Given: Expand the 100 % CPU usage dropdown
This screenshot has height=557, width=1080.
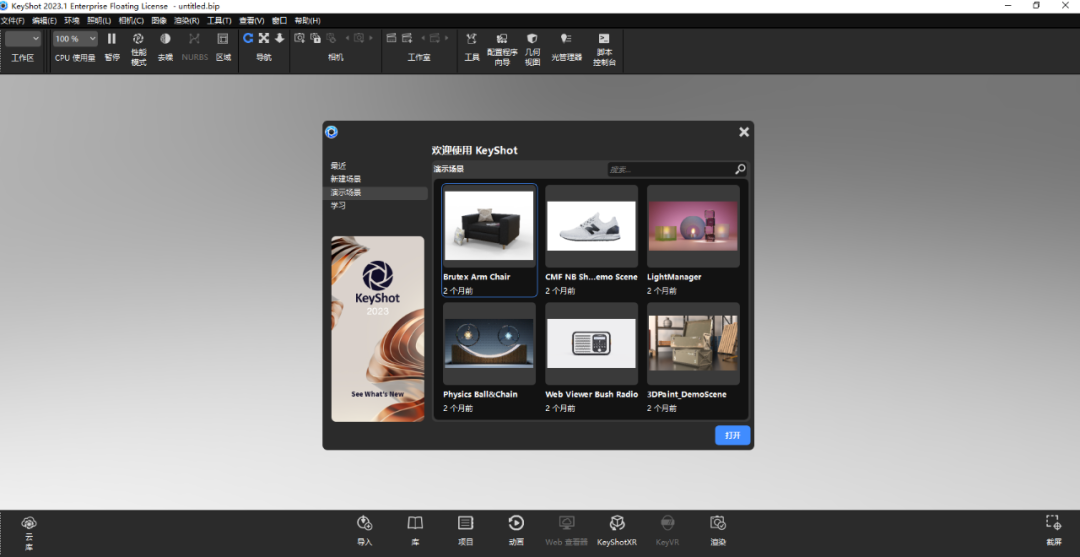Looking at the screenshot, I should tap(75, 39).
